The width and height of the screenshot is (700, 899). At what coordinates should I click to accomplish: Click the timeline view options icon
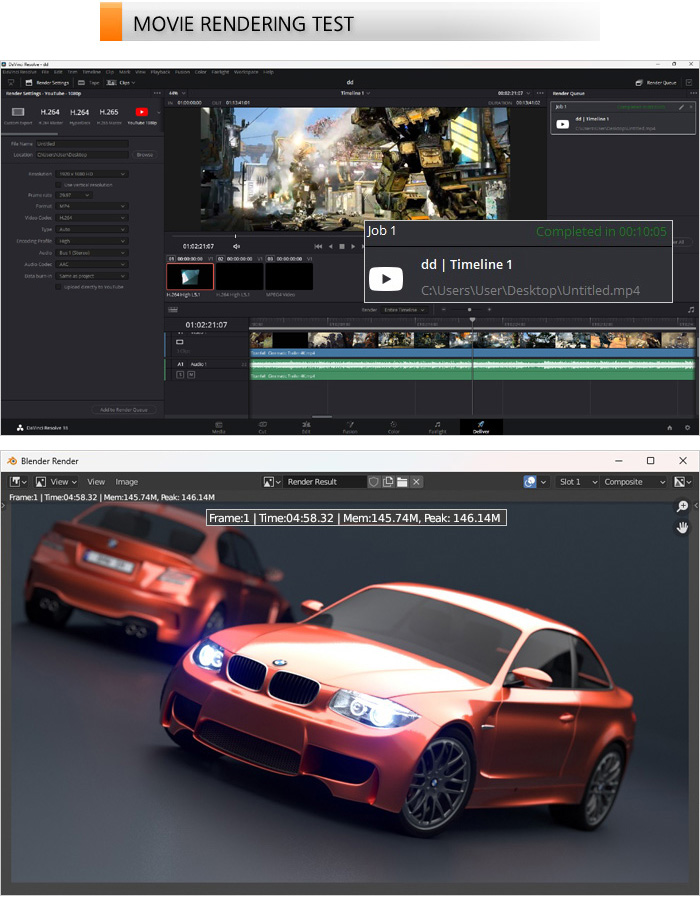point(173,310)
